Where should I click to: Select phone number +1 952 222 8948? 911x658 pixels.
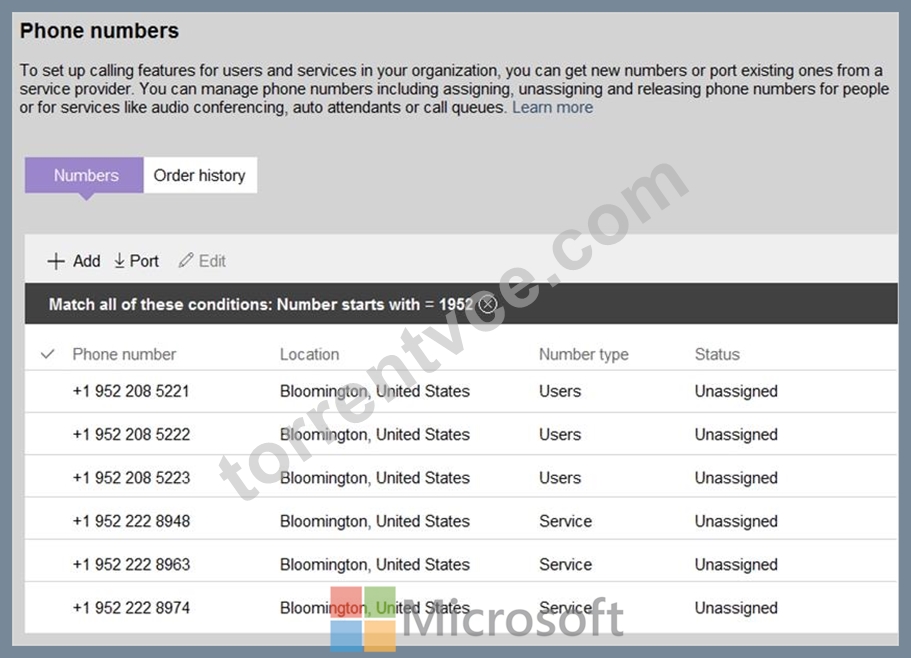coord(131,521)
